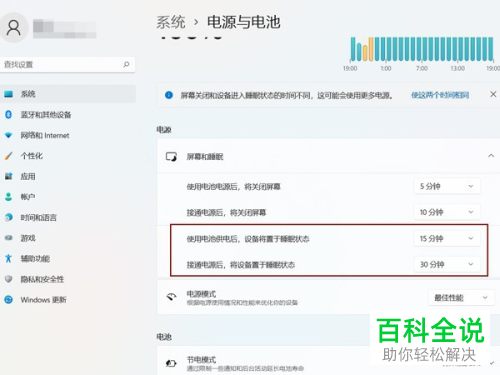Open plugged-in screen-off dropdown showing 10 分钟
Image resolution: width=500 pixels, height=375 pixels.
(447, 212)
